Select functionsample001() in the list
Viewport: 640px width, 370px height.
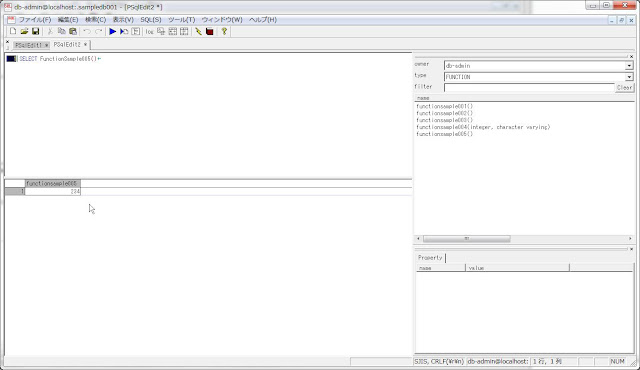coord(444,106)
